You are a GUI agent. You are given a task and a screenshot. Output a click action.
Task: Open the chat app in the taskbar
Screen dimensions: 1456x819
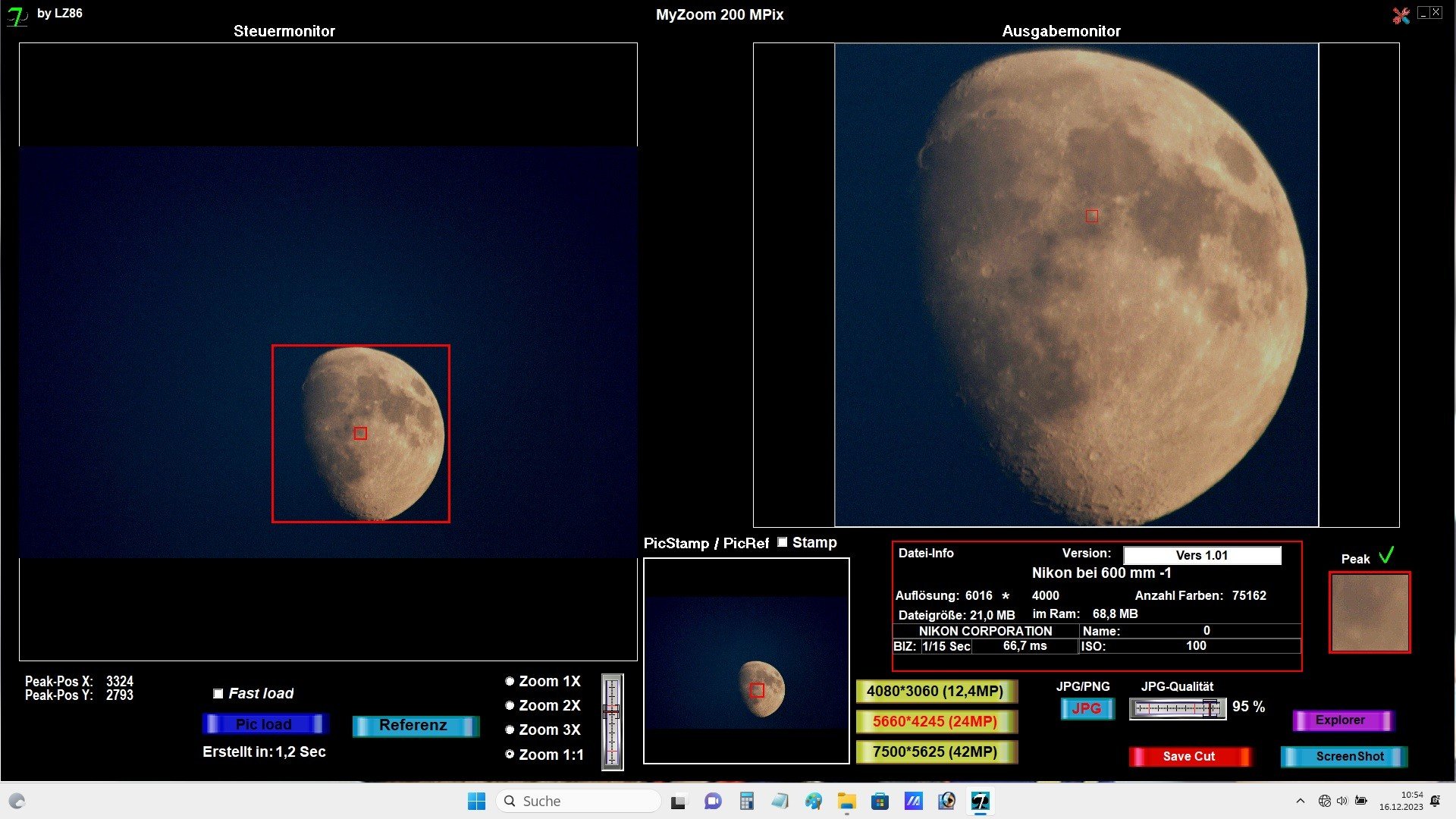pyautogui.click(x=712, y=801)
